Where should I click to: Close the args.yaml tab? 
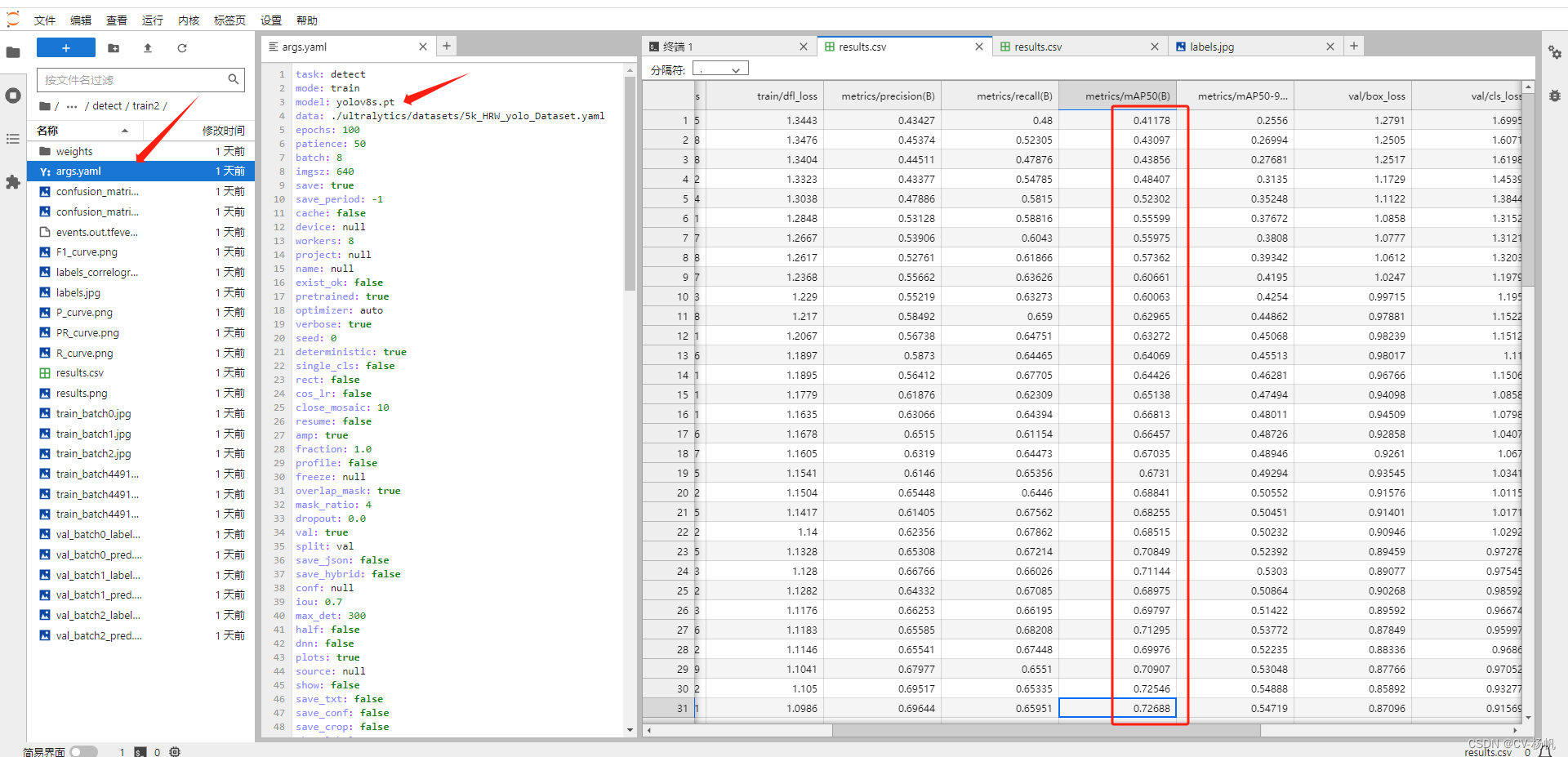pos(423,47)
